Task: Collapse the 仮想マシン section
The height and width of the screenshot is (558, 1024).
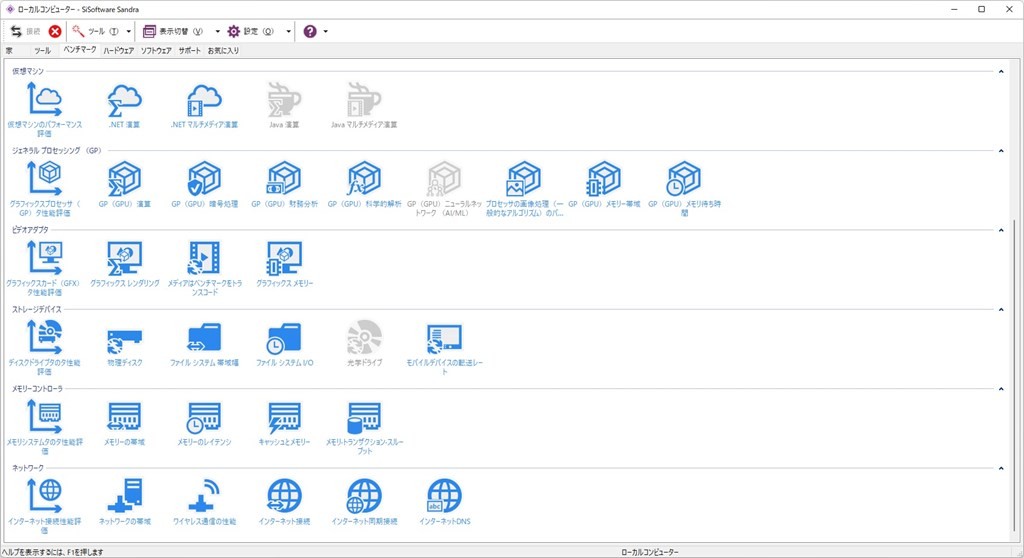Action: [x=1002, y=71]
